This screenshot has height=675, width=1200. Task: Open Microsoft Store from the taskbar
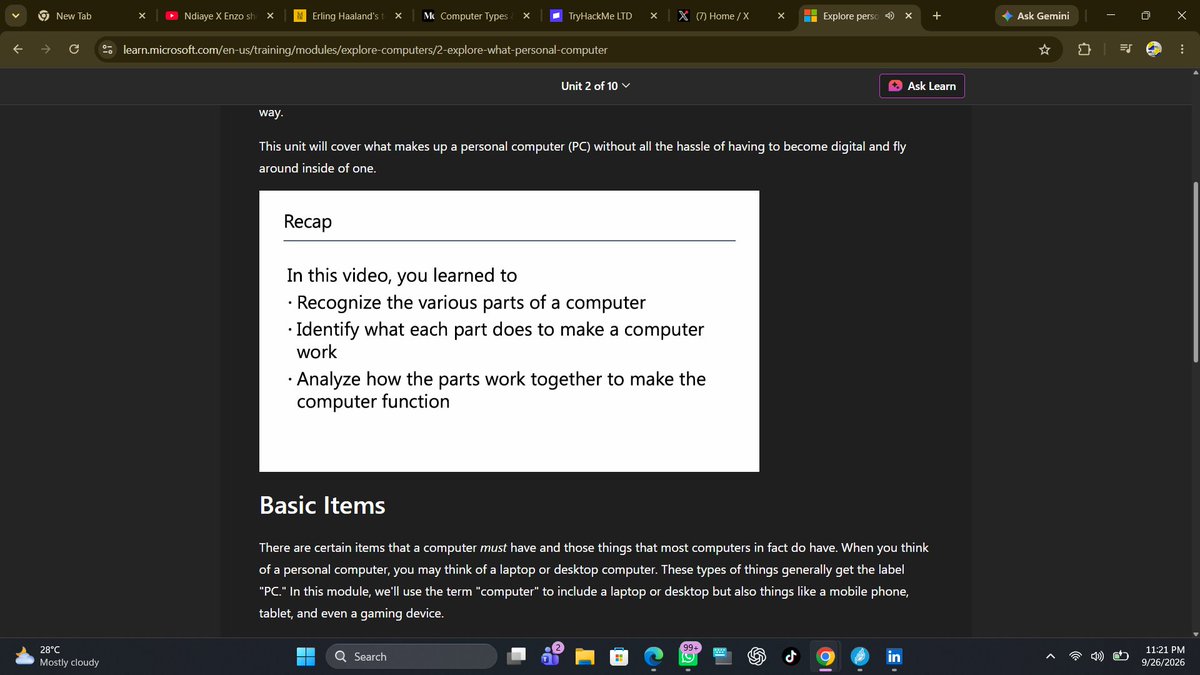[619, 656]
